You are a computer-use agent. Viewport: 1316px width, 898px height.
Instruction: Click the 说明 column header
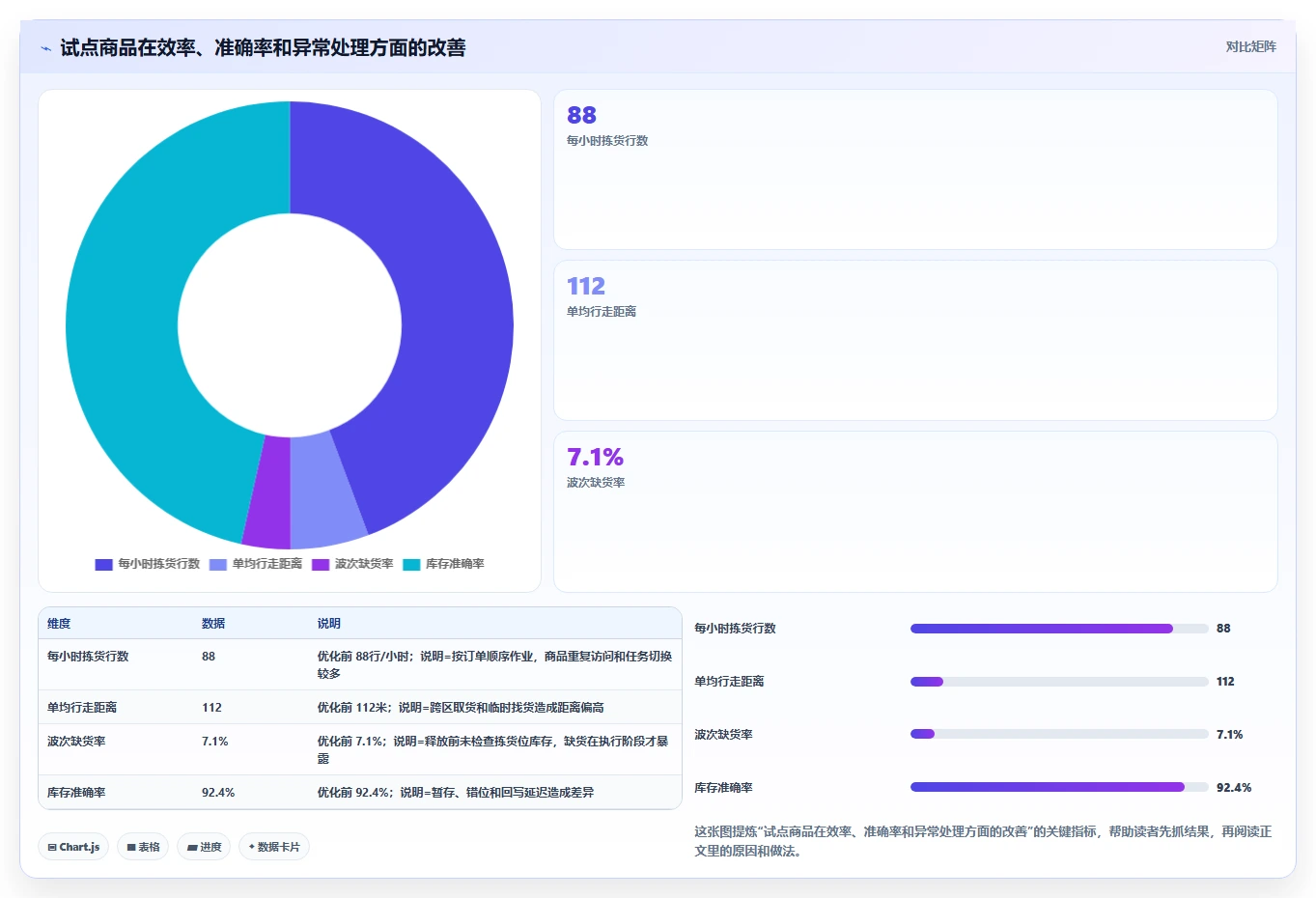click(329, 624)
